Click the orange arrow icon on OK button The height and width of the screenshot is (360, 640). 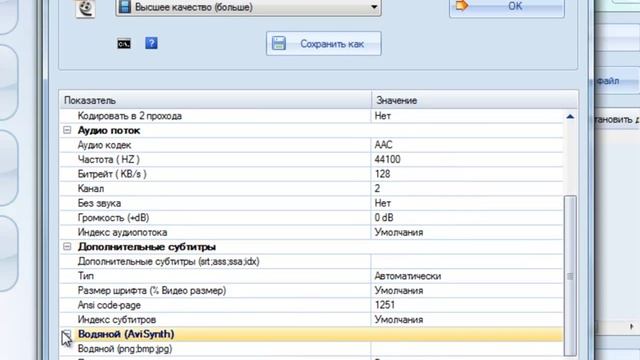(462, 5)
